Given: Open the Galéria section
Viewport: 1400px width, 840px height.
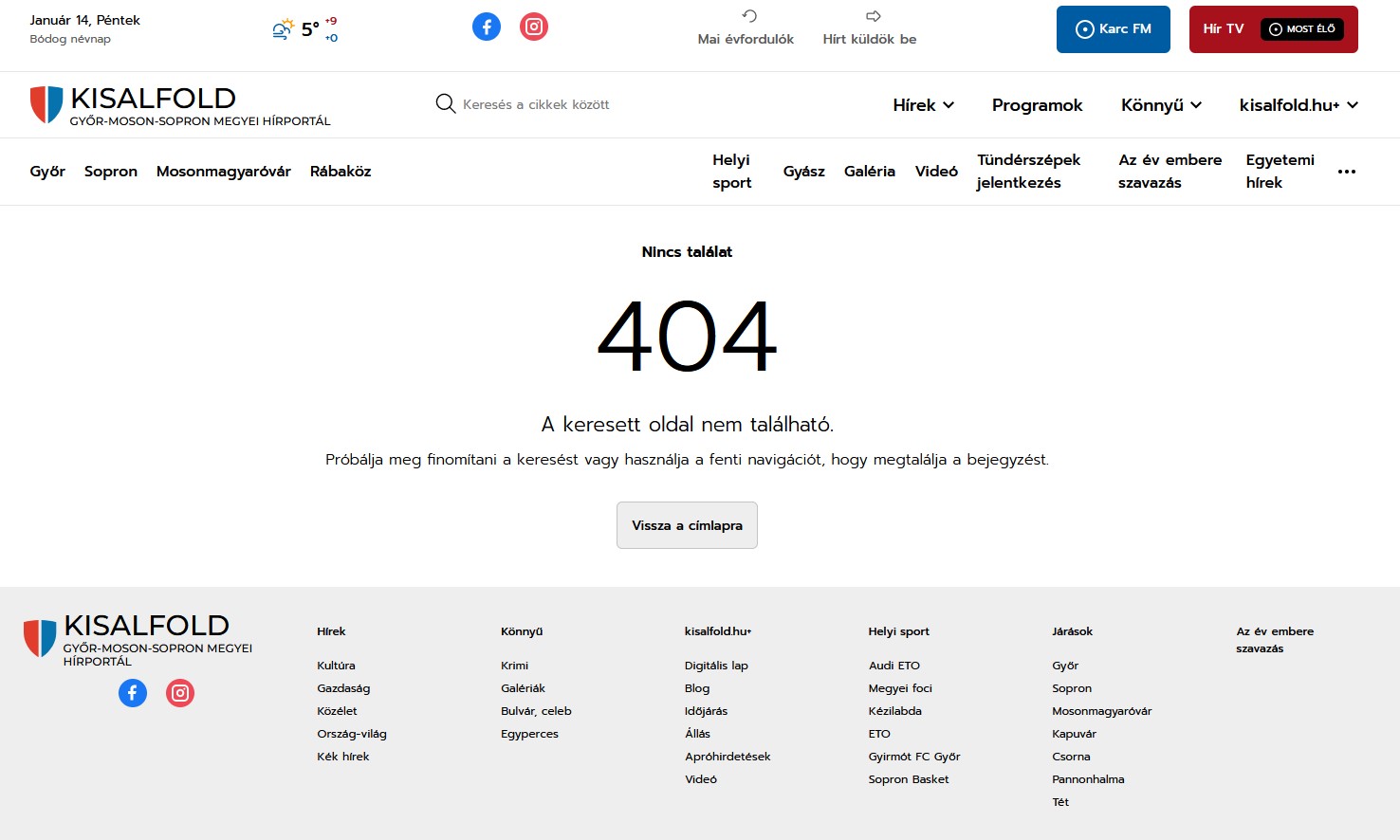Looking at the screenshot, I should [870, 172].
